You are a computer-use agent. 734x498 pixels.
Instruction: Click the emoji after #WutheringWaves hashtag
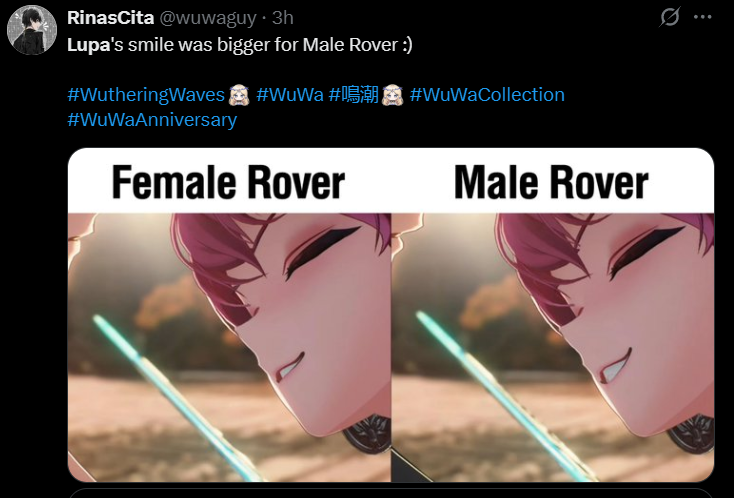pyautogui.click(x=239, y=95)
